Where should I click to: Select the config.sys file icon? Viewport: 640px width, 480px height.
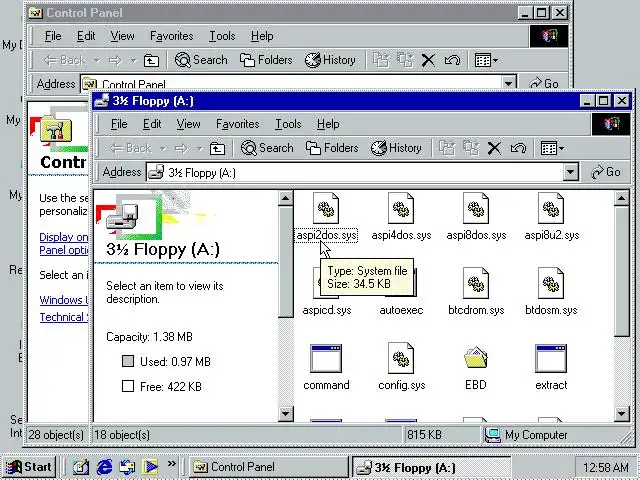(401, 358)
